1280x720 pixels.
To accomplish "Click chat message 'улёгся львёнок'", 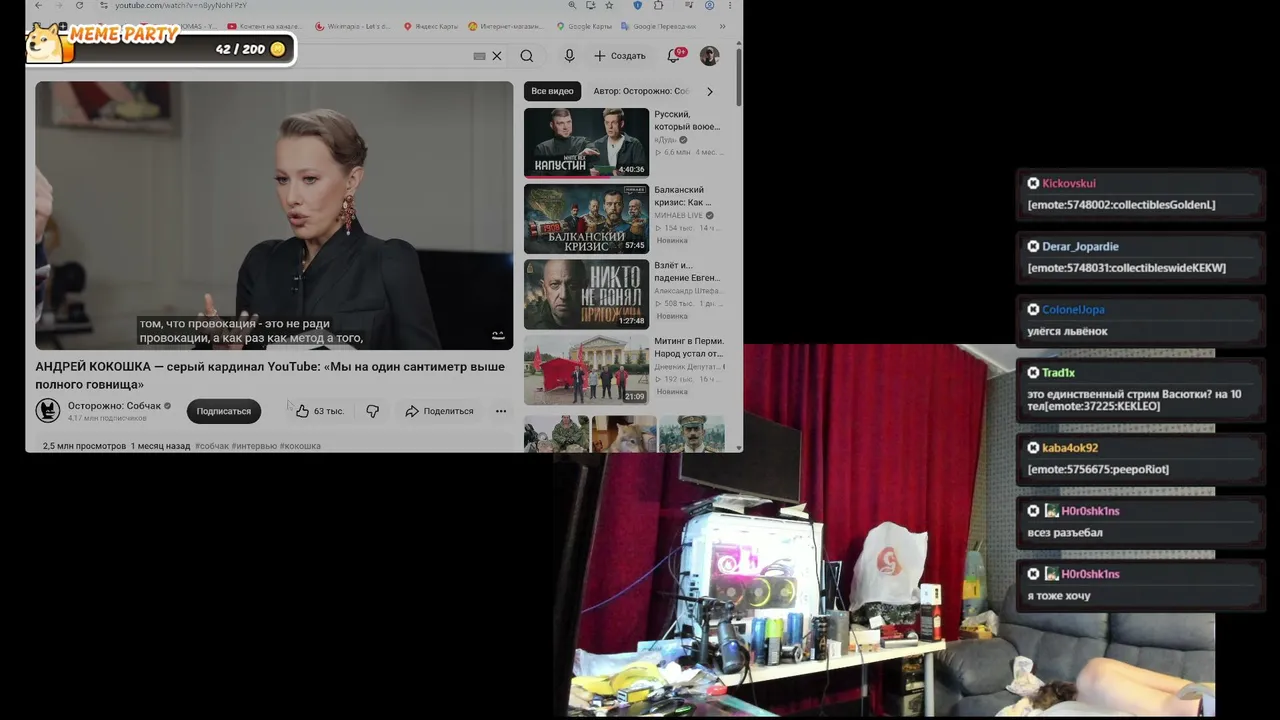I will coord(1067,331).
